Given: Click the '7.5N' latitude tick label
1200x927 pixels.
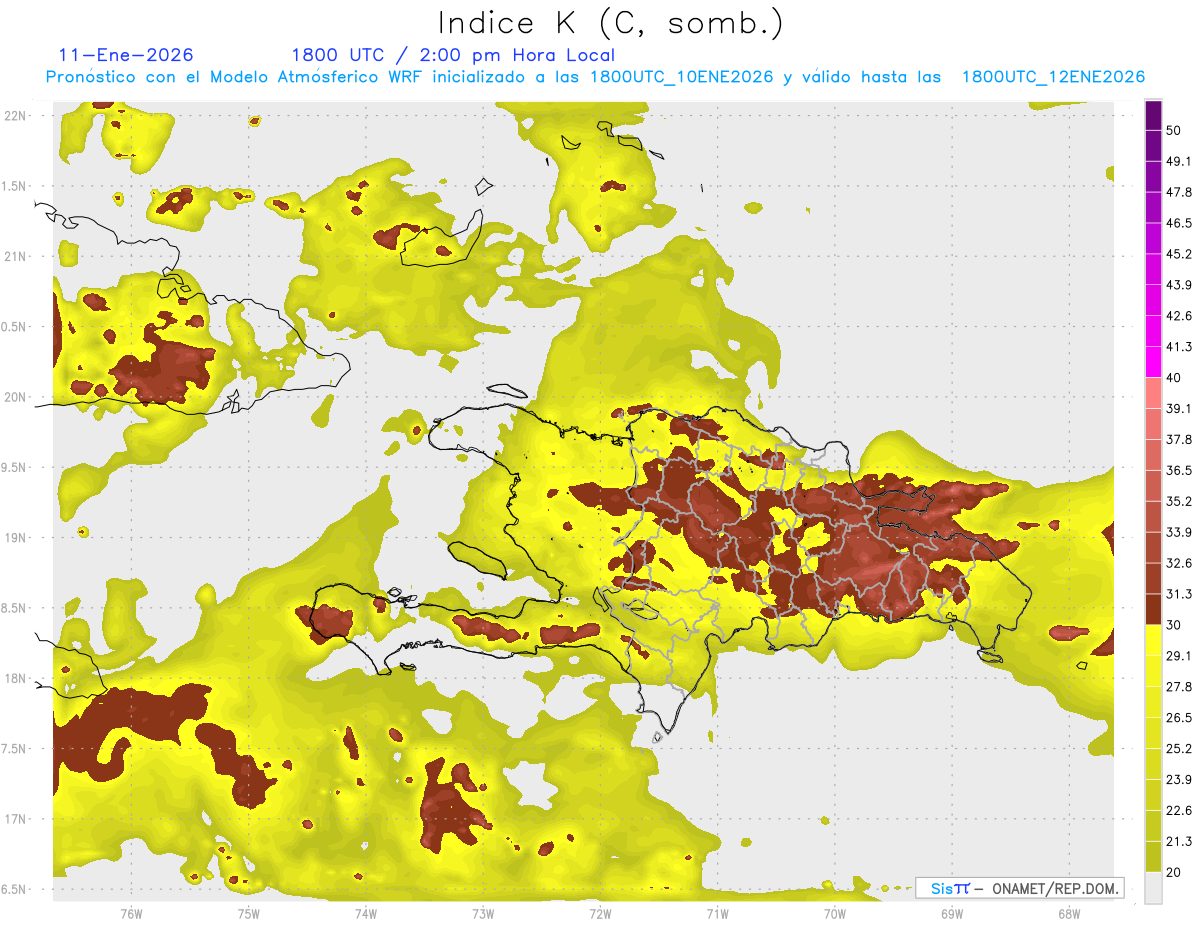Looking at the screenshot, I should [x=15, y=749].
